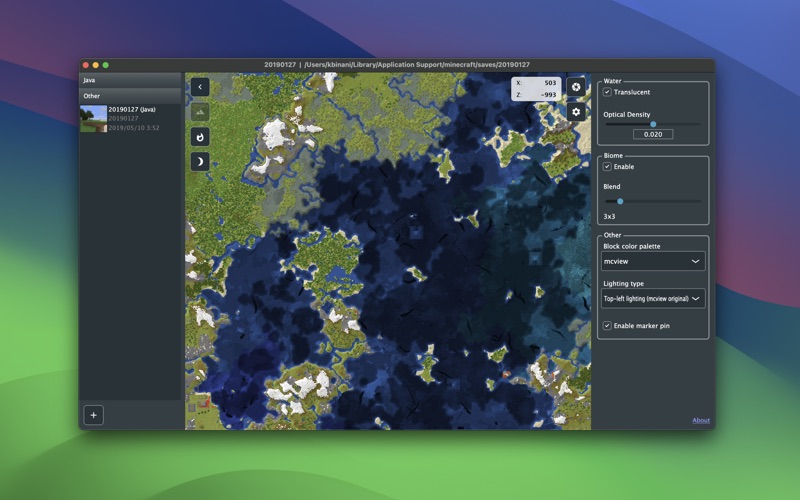Toggle the Translucent water checkbox
Viewport: 800px width, 500px height.
click(x=607, y=92)
